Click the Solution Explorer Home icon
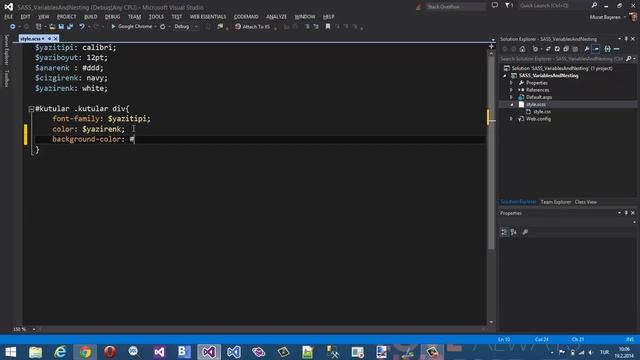The width and height of the screenshot is (640, 360). [522, 49]
